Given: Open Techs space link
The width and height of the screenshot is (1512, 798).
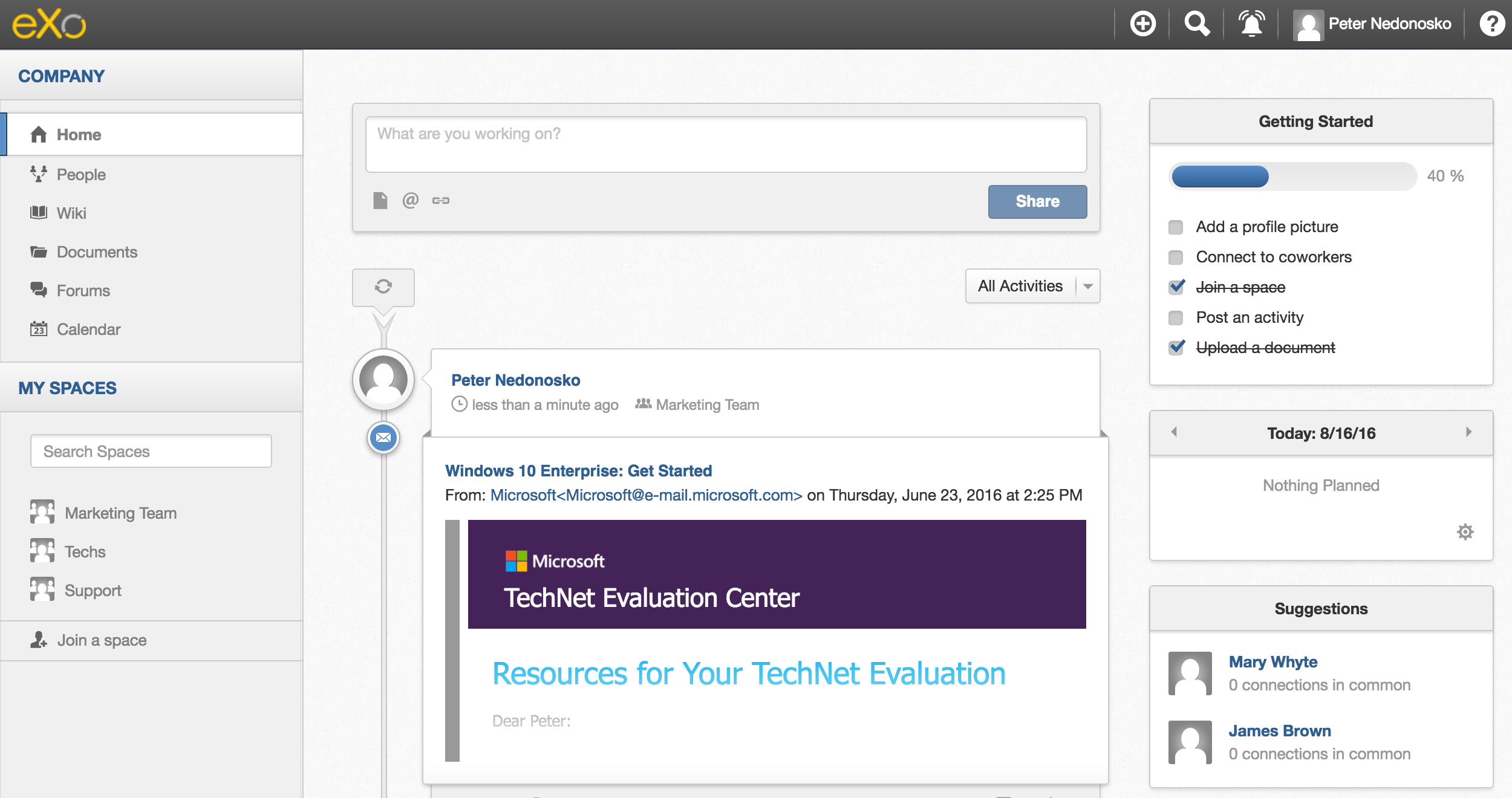Looking at the screenshot, I should [85, 552].
